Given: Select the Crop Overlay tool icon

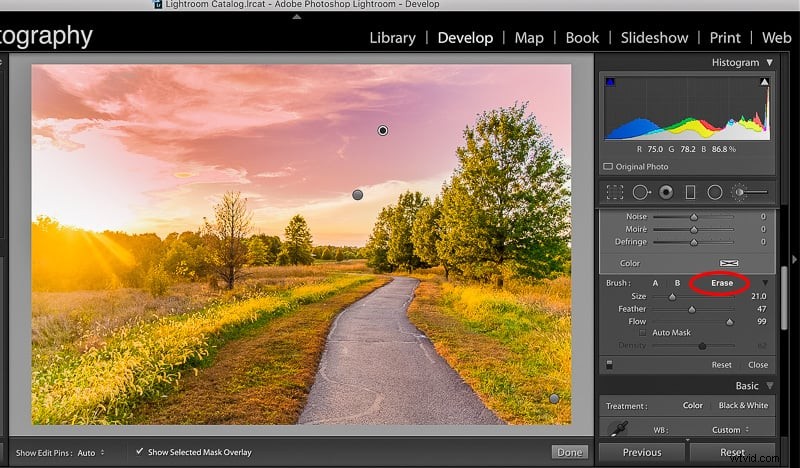Looking at the screenshot, I should click(615, 192).
